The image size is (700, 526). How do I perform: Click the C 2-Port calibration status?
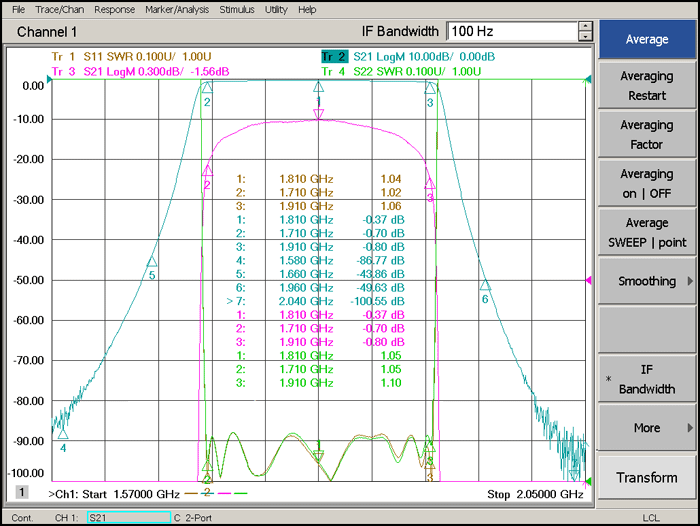[193, 518]
